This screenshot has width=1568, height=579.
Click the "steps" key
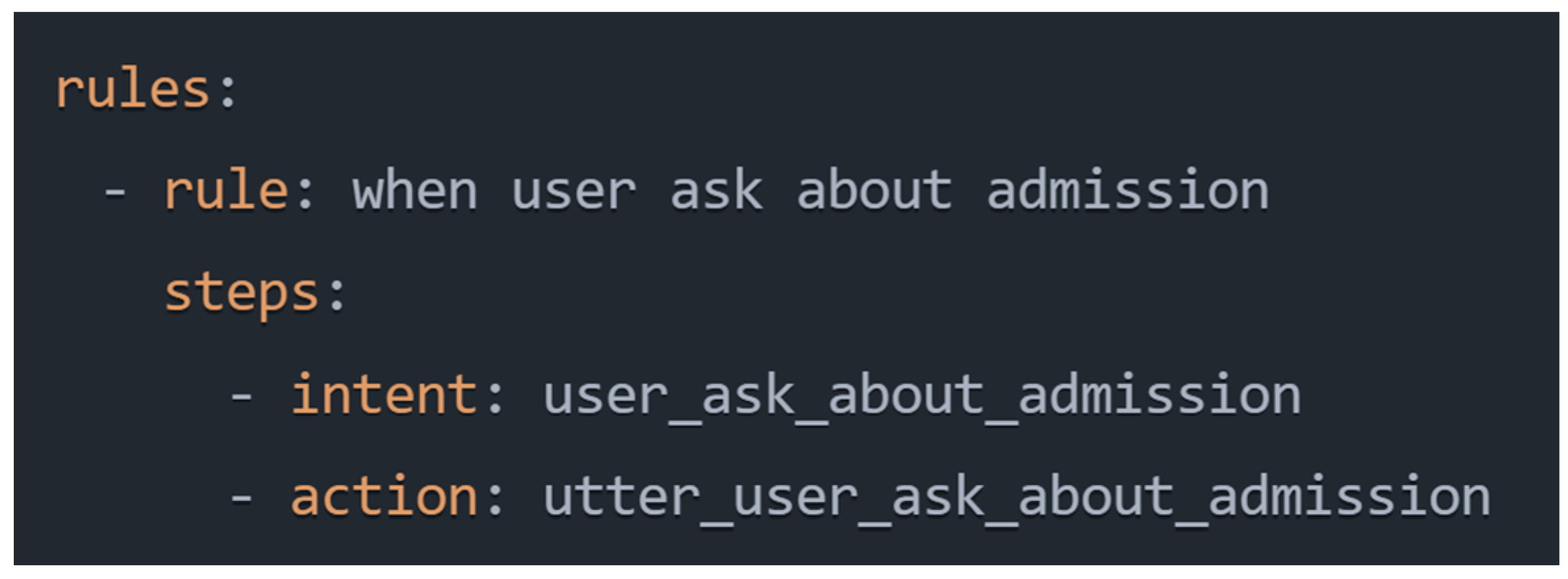click(x=241, y=293)
